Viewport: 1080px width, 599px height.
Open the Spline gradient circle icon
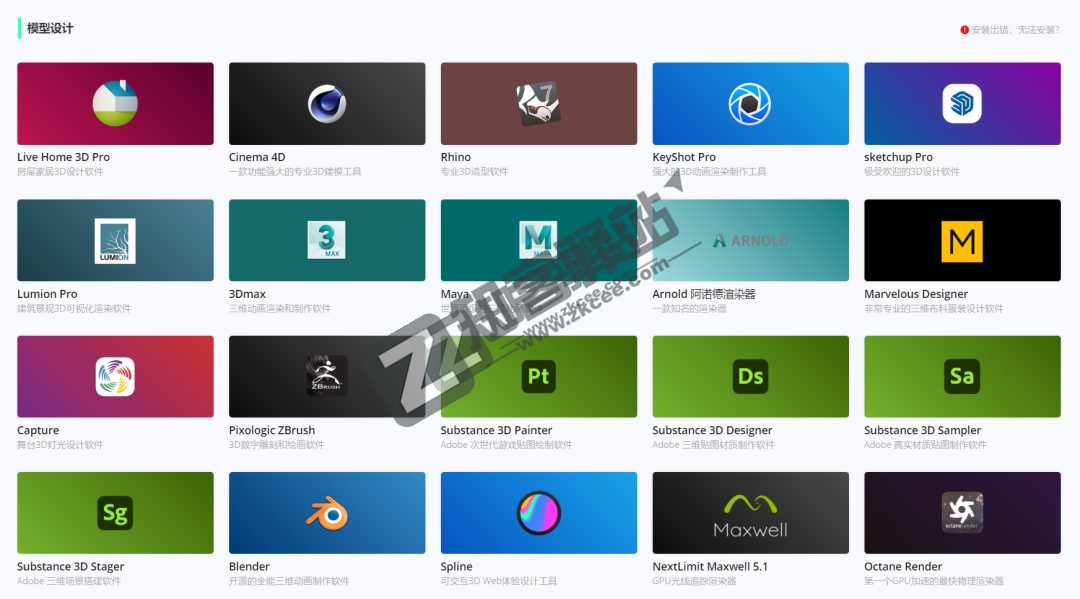tap(538, 514)
